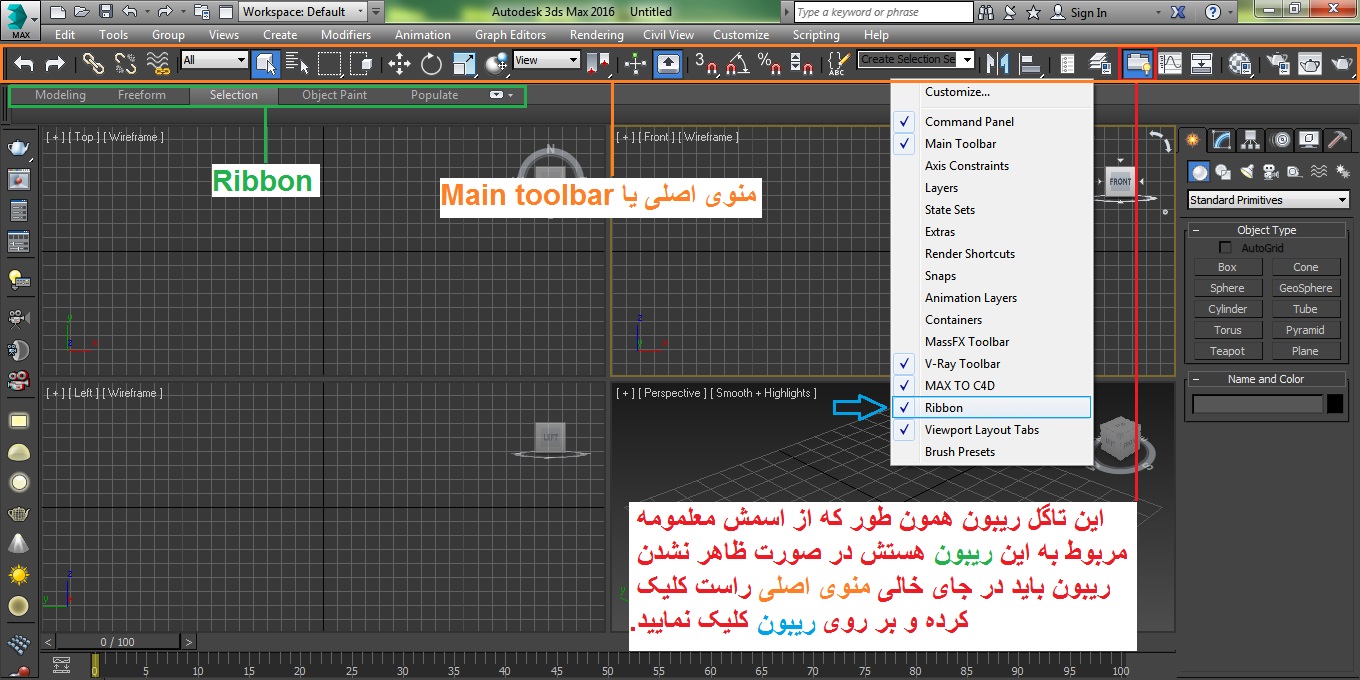Image resolution: width=1360 pixels, height=680 pixels.
Task: Open the Curve Editor
Action: tap(1169, 63)
